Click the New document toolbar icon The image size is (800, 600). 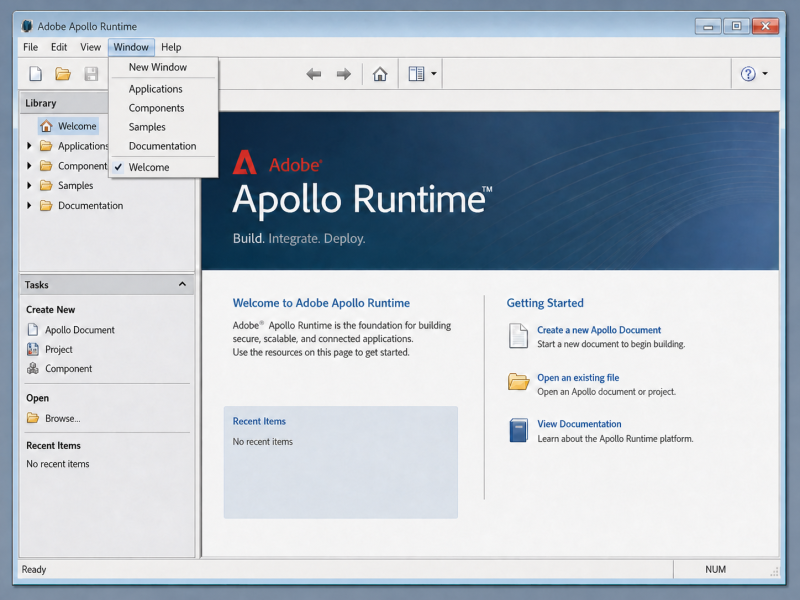35,74
